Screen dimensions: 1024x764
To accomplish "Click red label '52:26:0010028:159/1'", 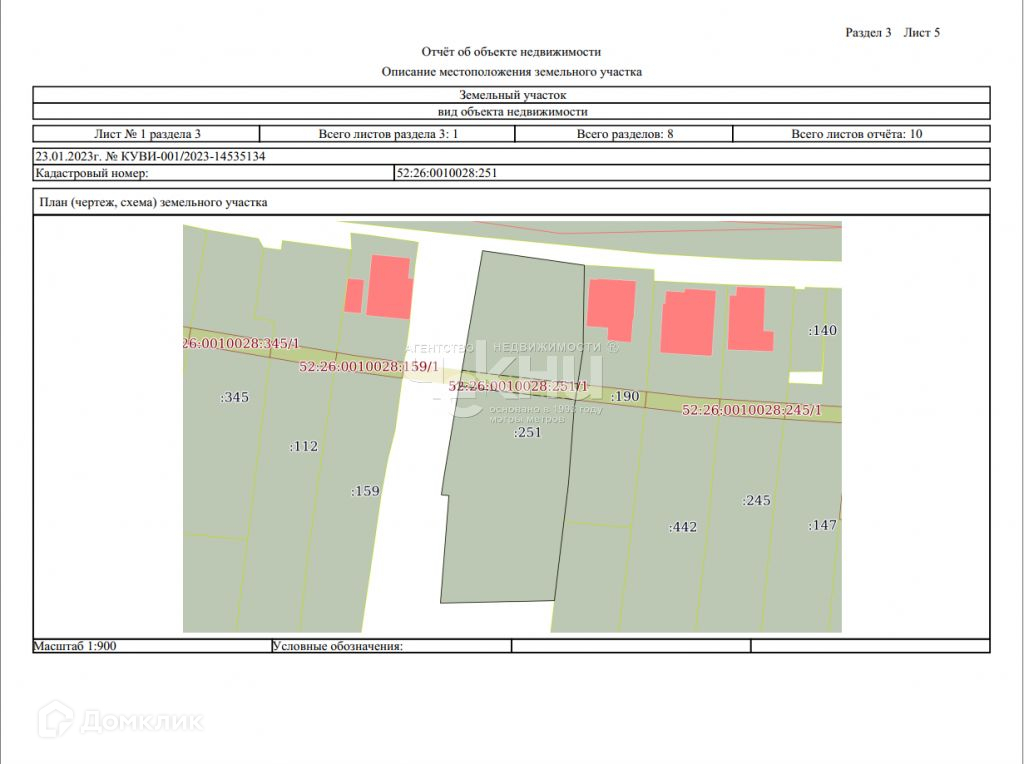I will tap(369, 366).
